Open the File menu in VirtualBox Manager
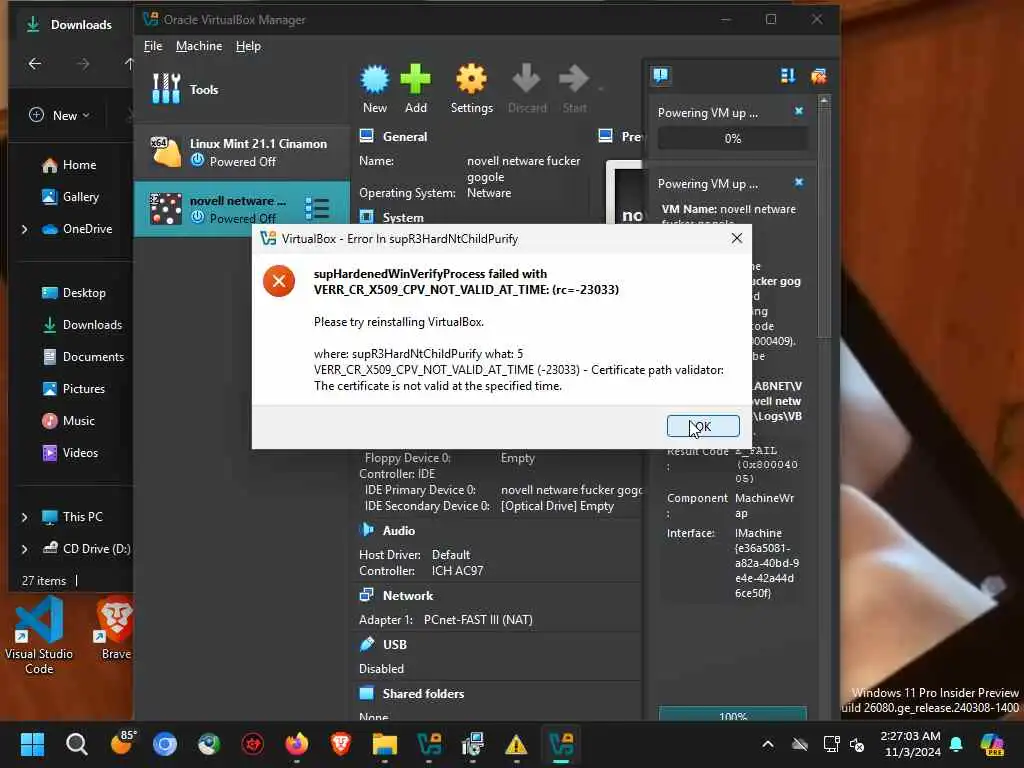This screenshot has width=1024, height=768. pyautogui.click(x=153, y=46)
